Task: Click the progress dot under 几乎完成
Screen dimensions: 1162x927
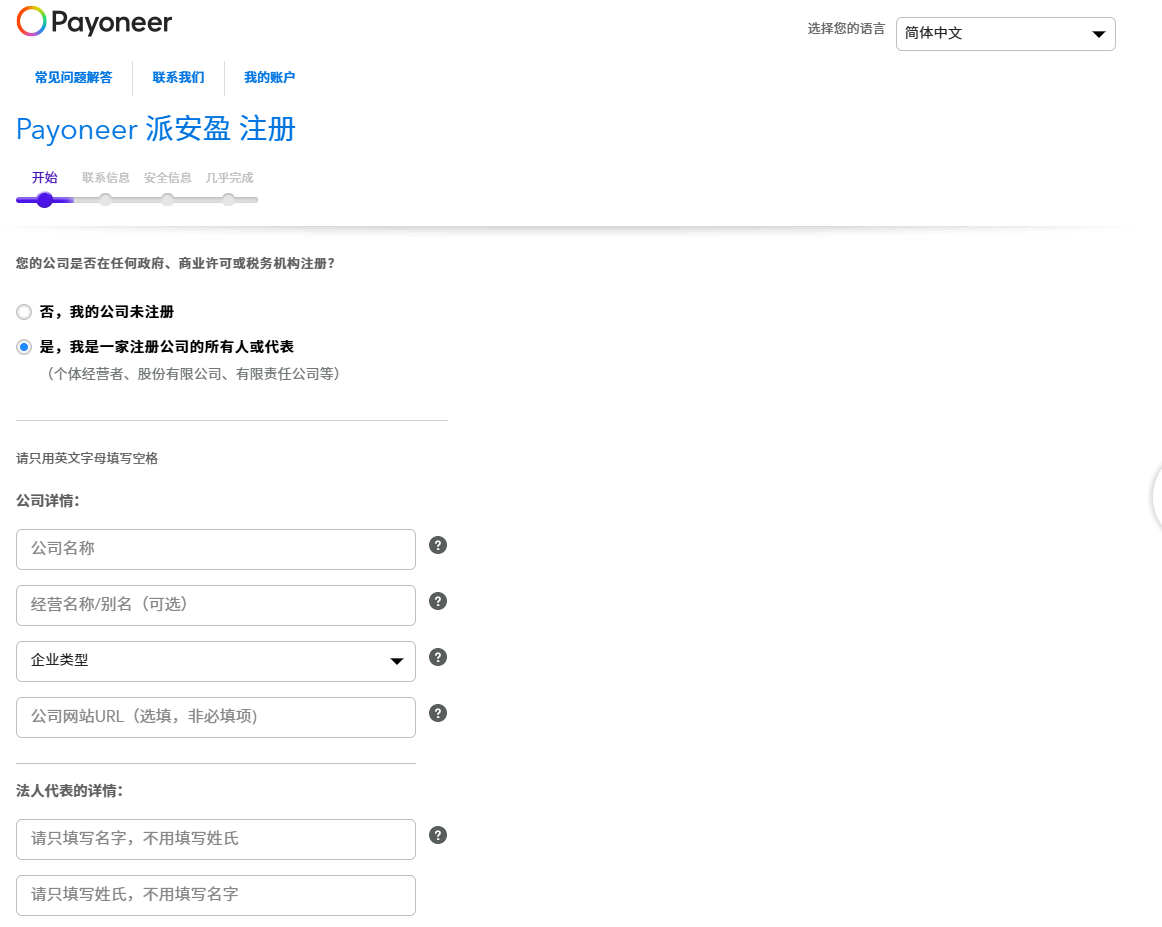Action: point(229,200)
